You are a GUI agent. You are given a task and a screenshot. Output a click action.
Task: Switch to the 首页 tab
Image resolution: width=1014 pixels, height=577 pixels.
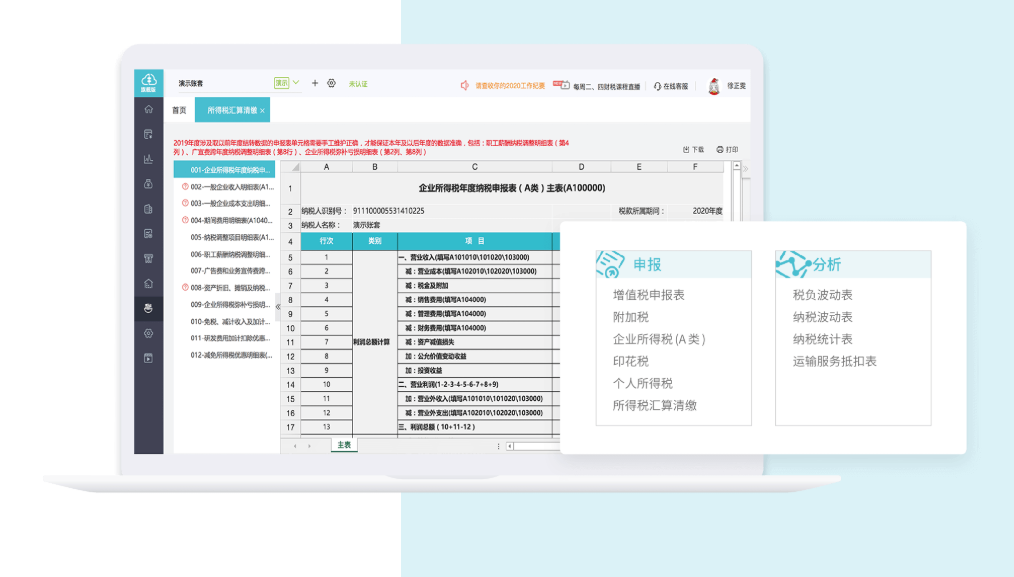point(179,111)
